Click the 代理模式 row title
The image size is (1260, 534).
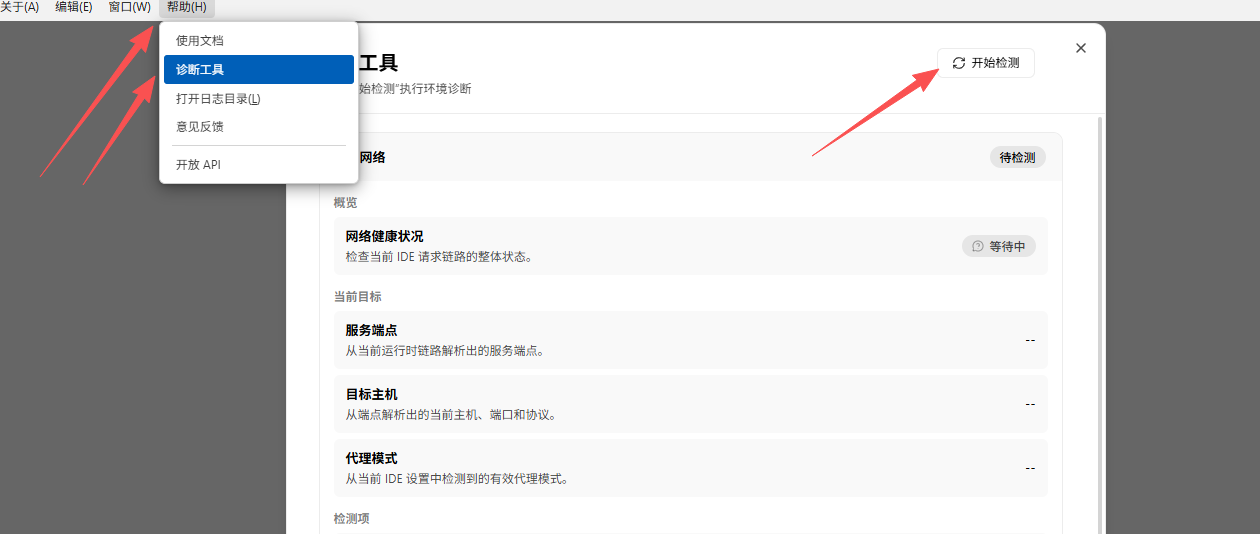[371, 458]
